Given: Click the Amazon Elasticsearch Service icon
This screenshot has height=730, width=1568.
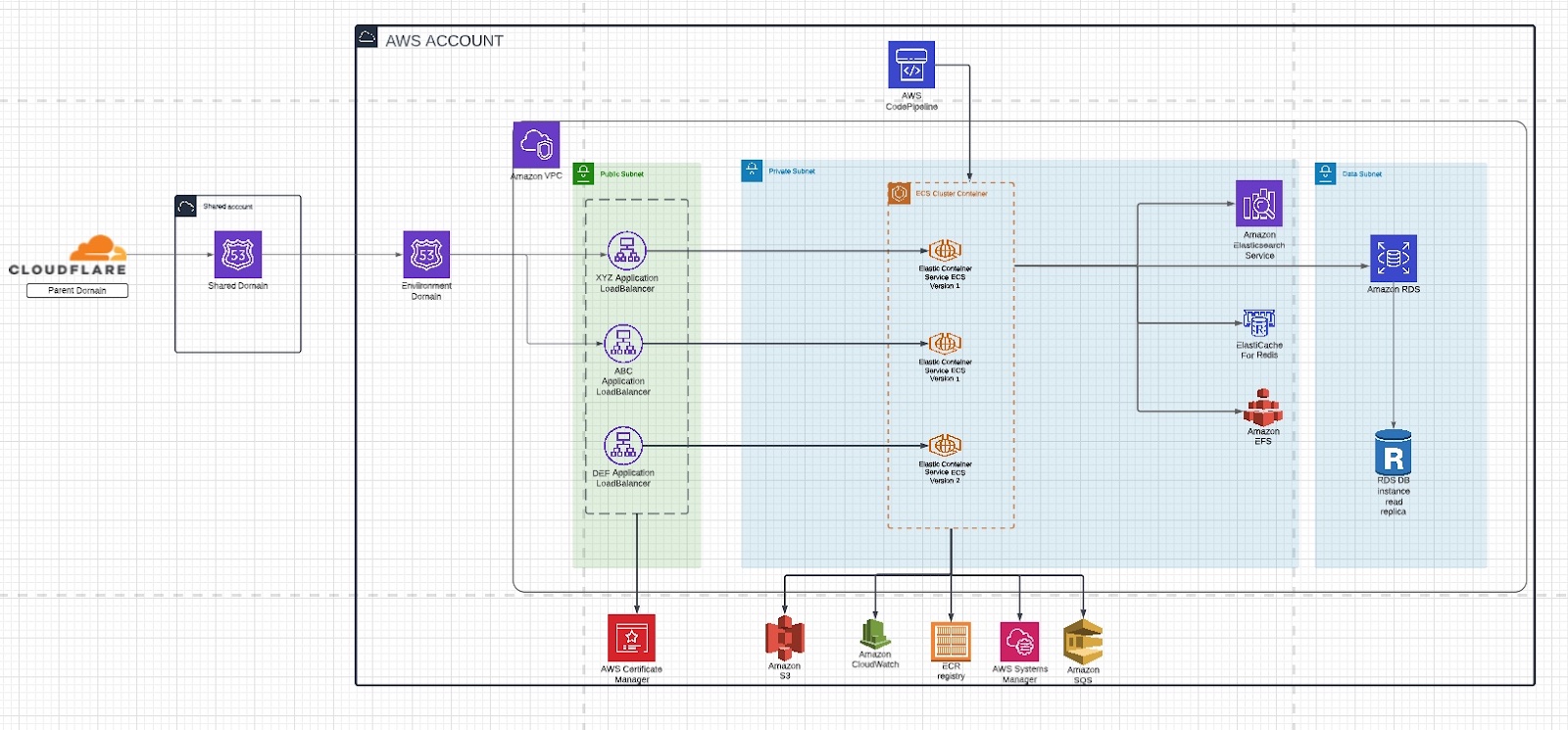Looking at the screenshot, I should [x=1259, y=204].
